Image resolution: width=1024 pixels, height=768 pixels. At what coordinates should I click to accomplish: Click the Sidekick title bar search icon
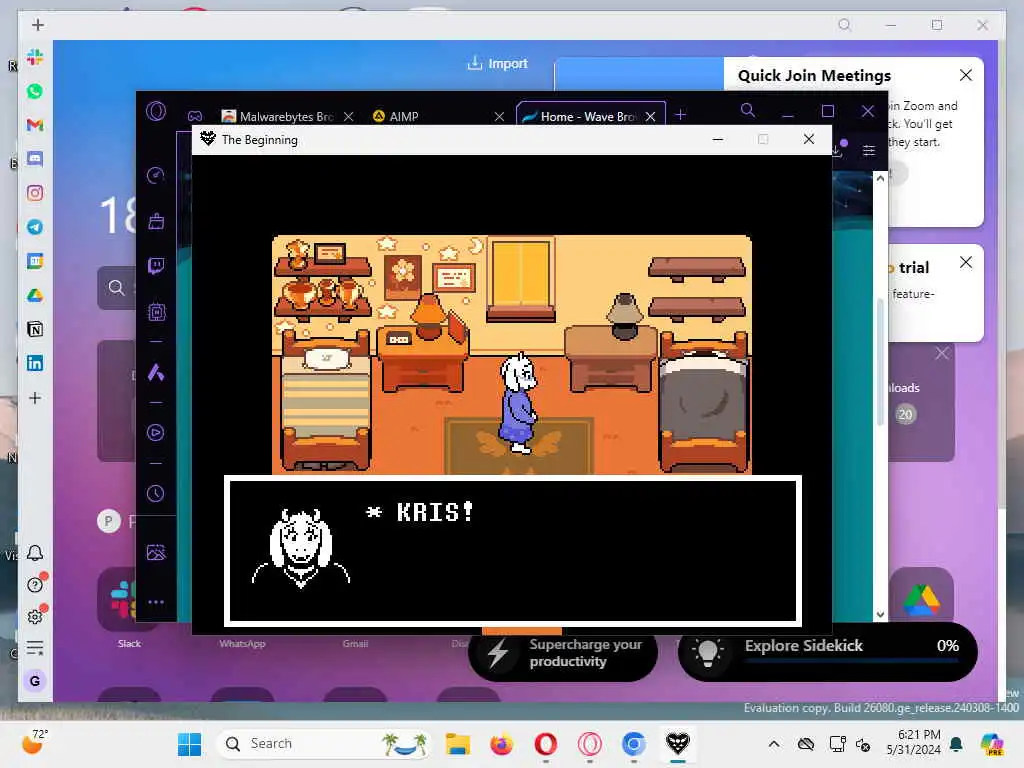[x=844, y=25]
